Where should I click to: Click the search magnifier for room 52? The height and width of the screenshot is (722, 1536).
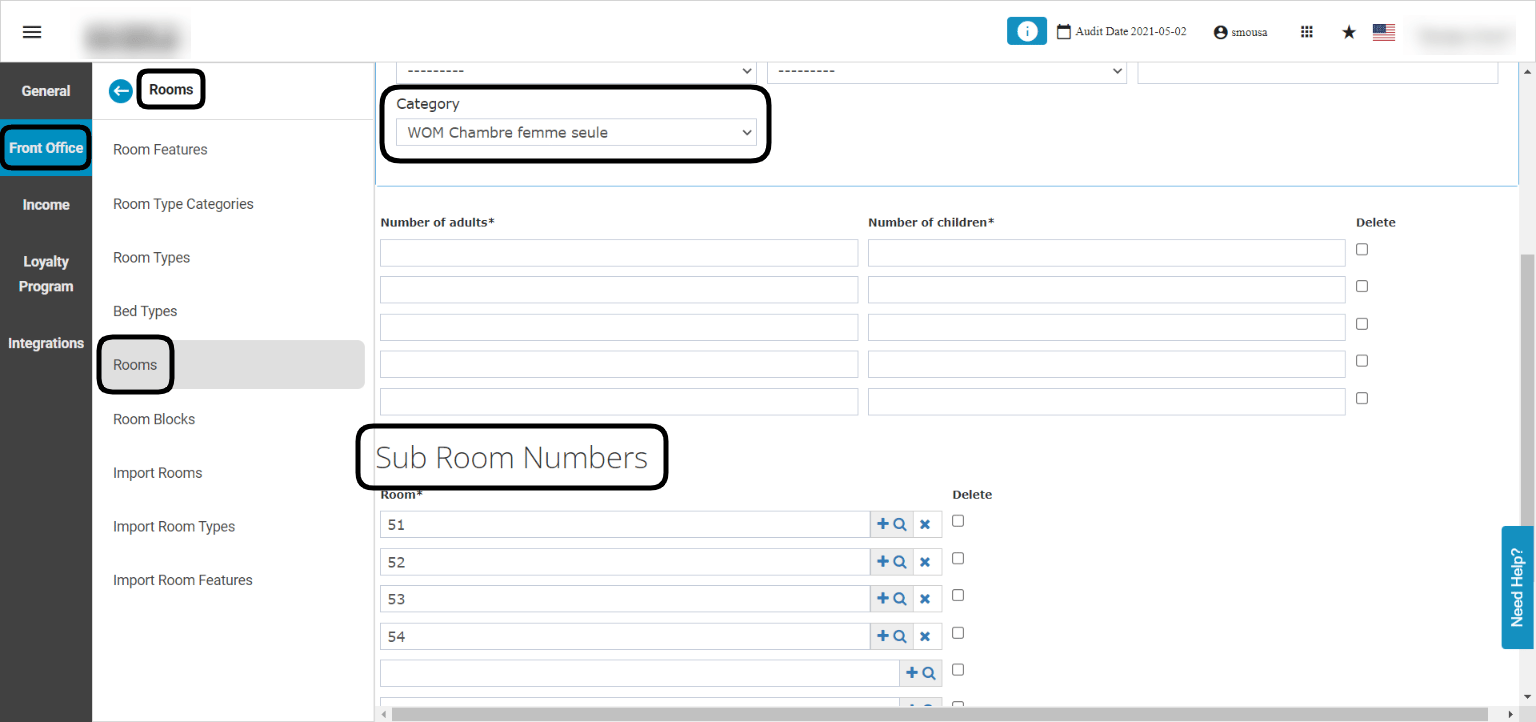[900, 562]
